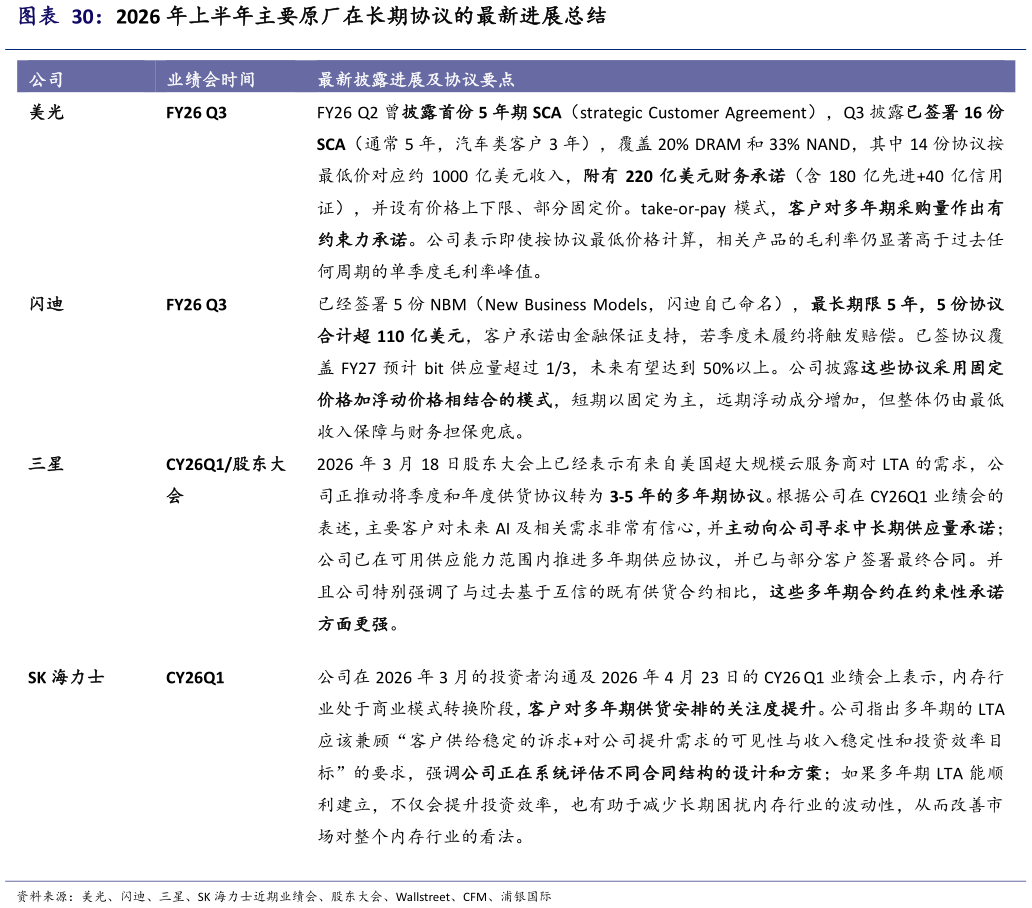
Task: Click the bold text "主动向公司寻求中长期供应量承诺"
Action: (861, 528)
